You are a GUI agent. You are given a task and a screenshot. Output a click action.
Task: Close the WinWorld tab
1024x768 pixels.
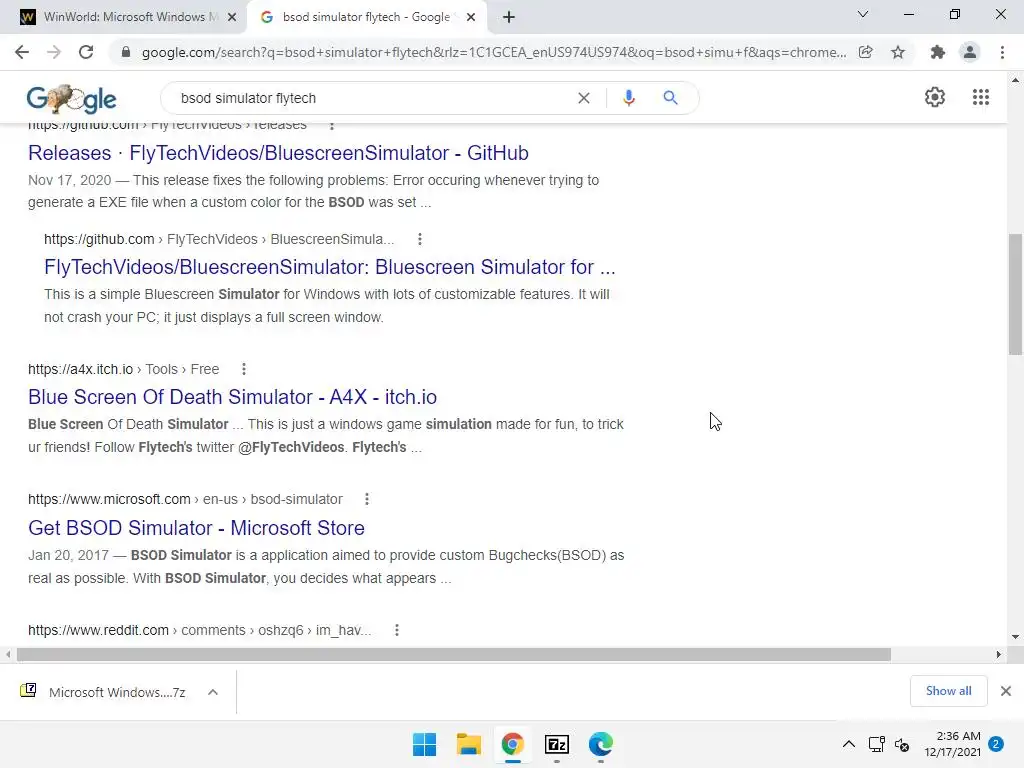pos(232,18)
